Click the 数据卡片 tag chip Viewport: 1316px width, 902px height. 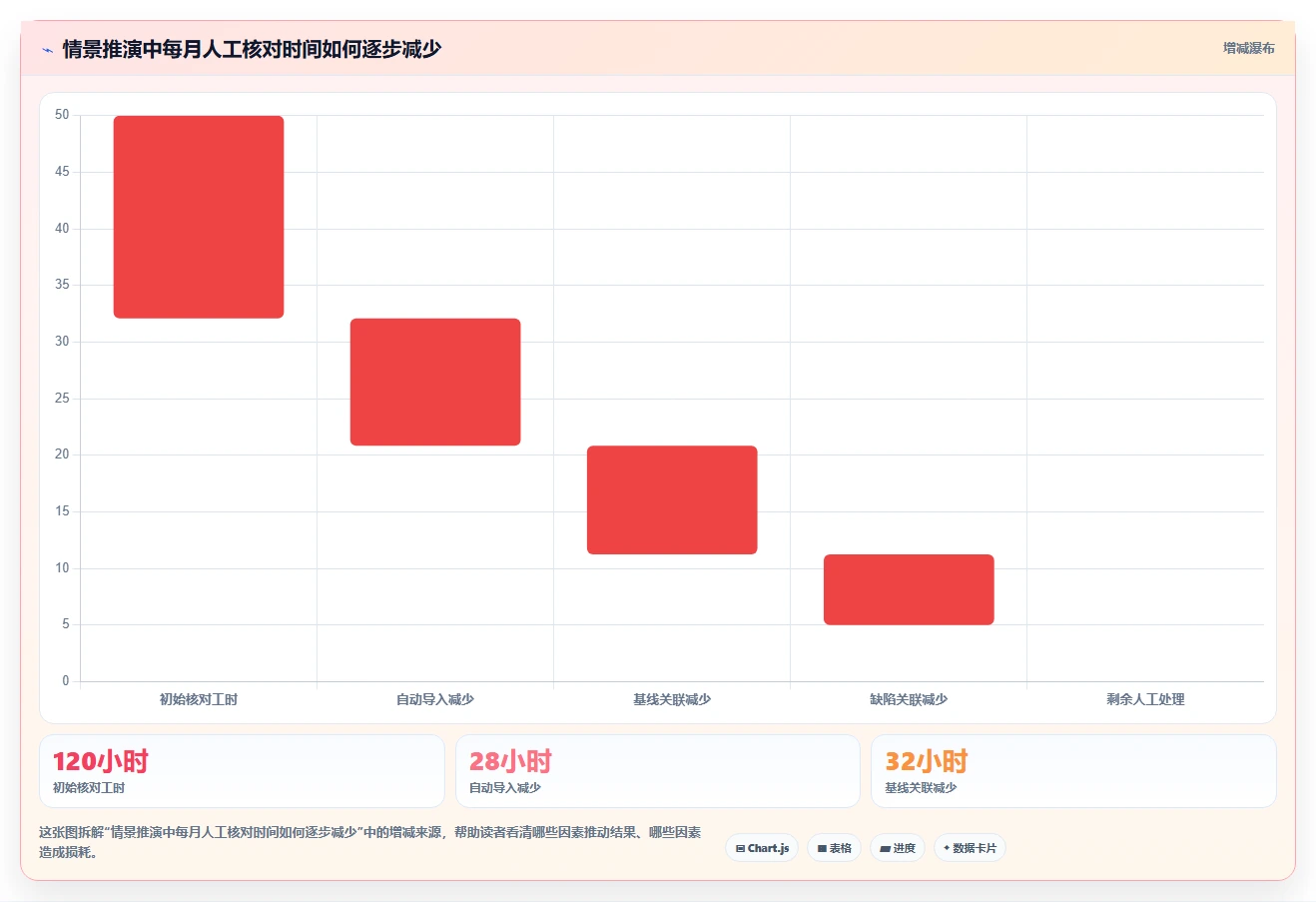click(x=970, y=848)
